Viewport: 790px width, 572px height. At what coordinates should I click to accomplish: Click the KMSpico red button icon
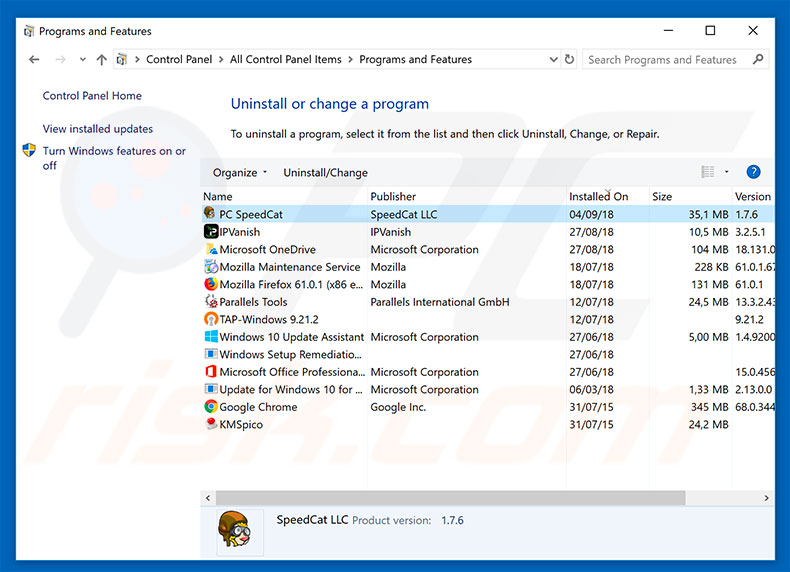[x=211, y=423]
